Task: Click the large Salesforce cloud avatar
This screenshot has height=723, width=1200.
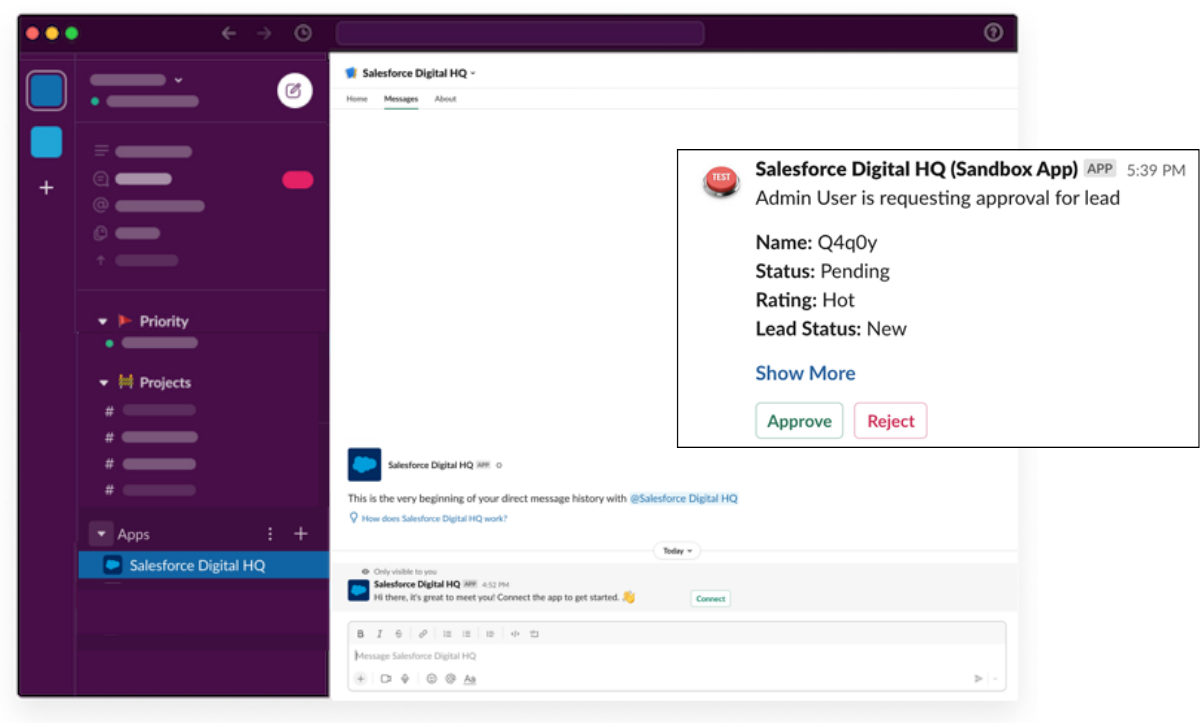Action: [364, 465]
